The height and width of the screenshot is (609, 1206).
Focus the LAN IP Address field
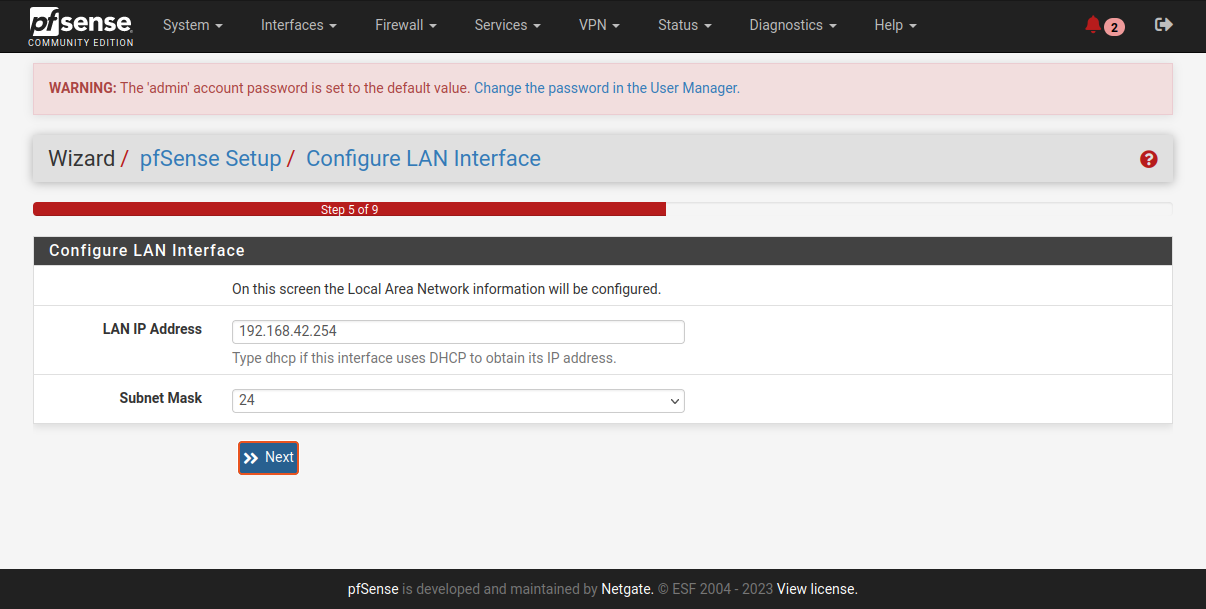point(458,332)
